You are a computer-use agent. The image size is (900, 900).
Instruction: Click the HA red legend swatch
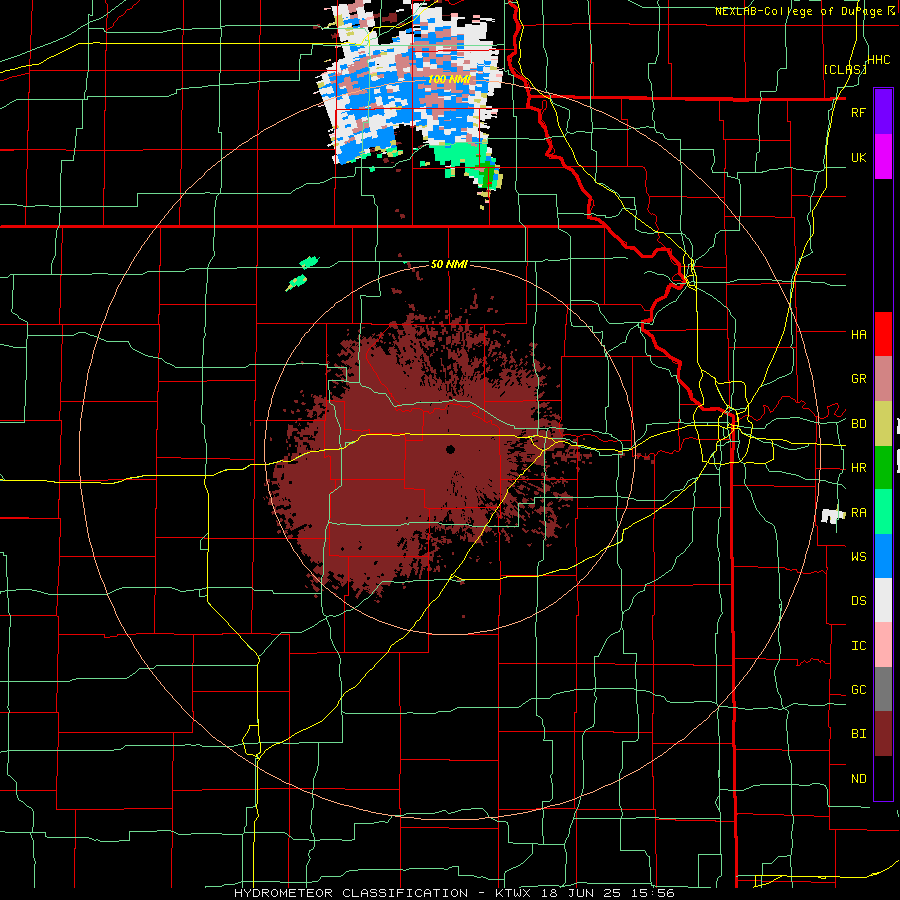click(x=883, y=334)
